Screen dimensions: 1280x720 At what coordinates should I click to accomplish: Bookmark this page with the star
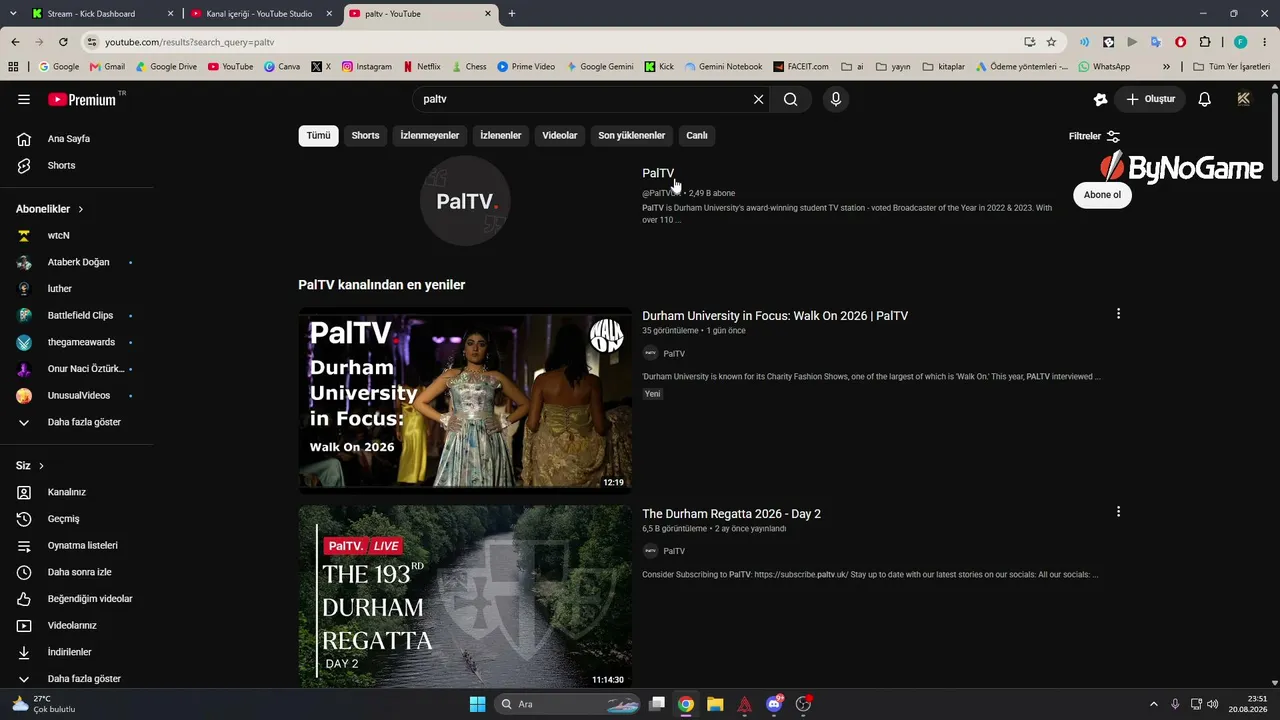[x=1051, y=42]
